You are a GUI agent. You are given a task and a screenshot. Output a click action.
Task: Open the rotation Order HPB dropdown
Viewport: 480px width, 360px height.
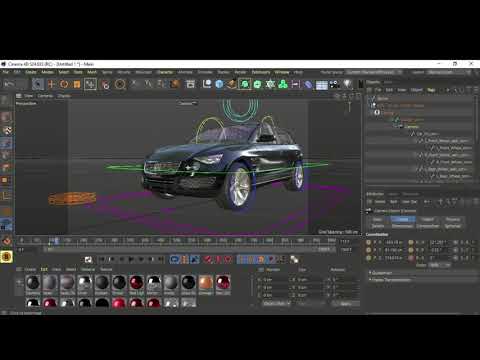(x=439, y=265)
